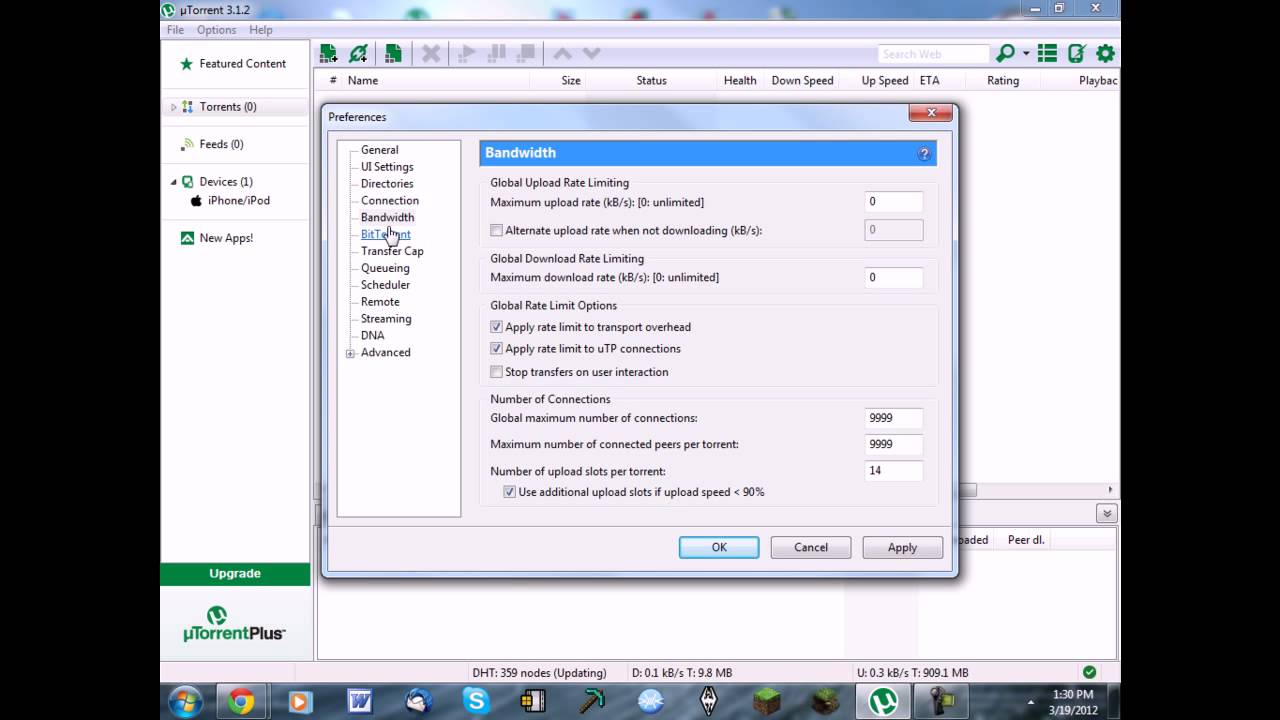
Task: Click the Stop torrent icon
Action: (527, 54)
